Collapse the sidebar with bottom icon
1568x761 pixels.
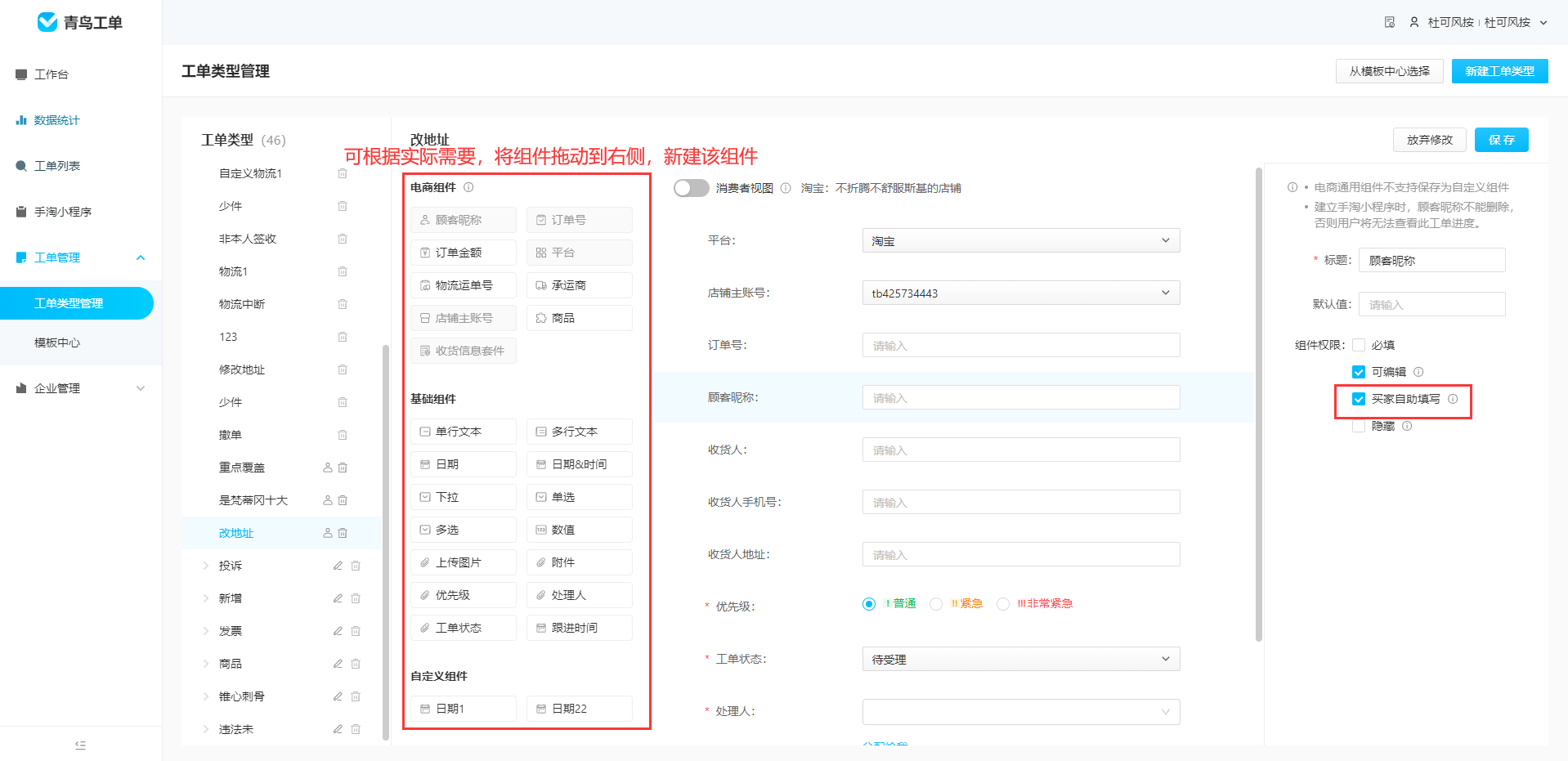tap(80, 745)
